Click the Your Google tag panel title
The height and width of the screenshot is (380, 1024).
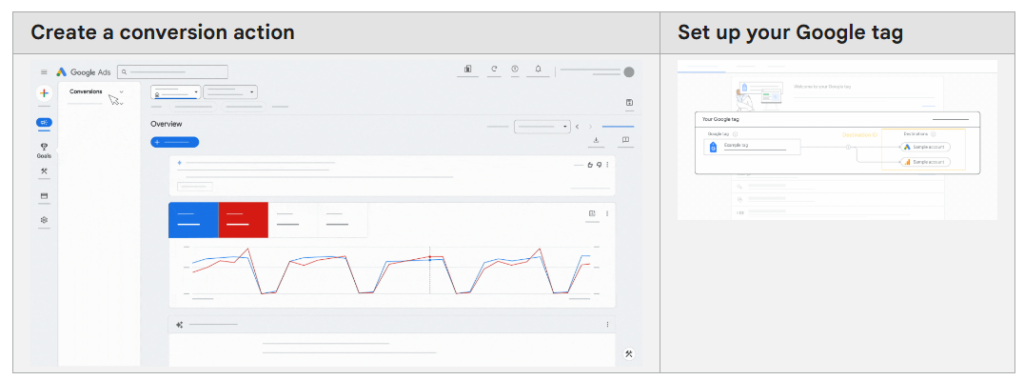(x=720, y=119)
